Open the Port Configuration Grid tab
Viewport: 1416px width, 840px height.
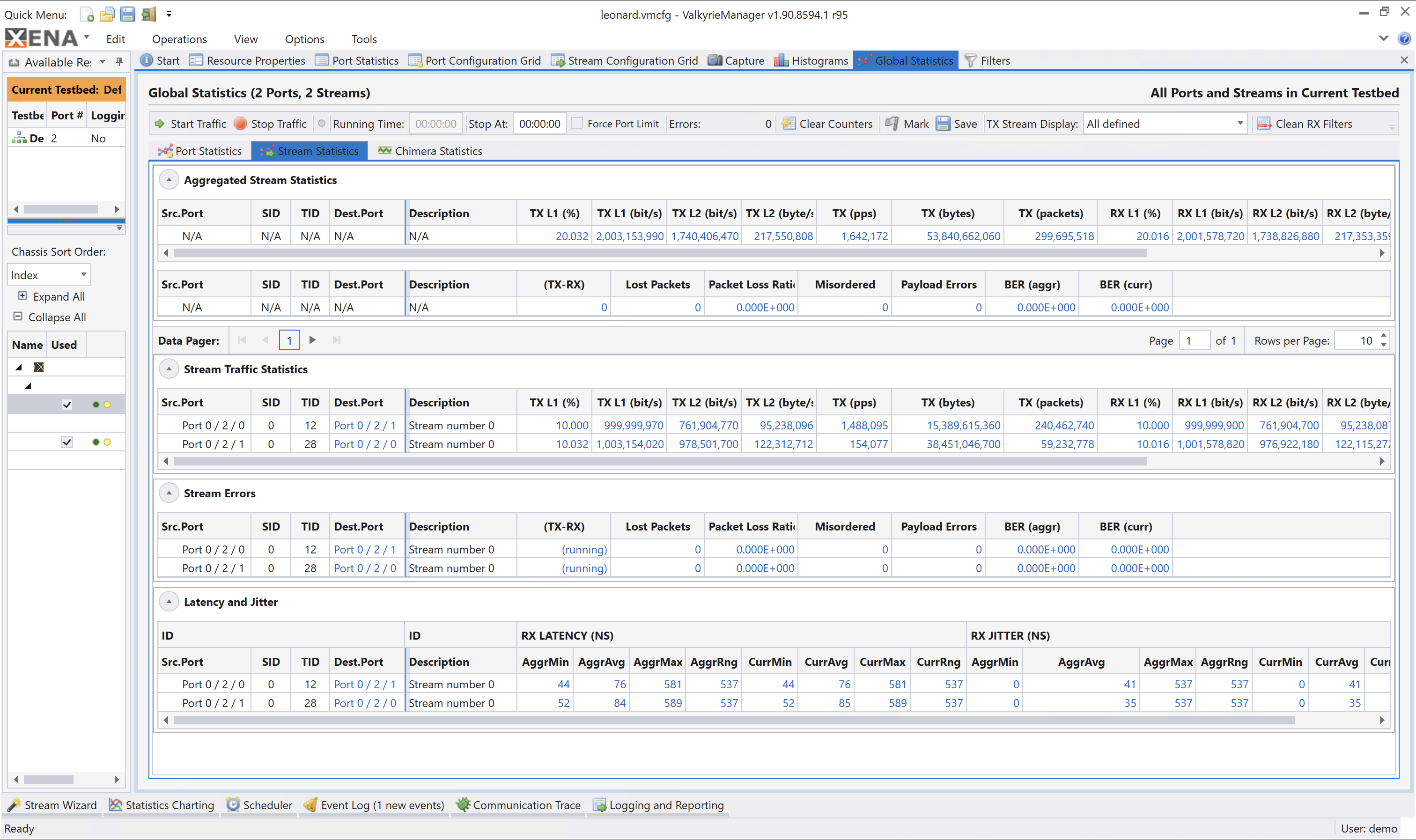pos(474,60)
